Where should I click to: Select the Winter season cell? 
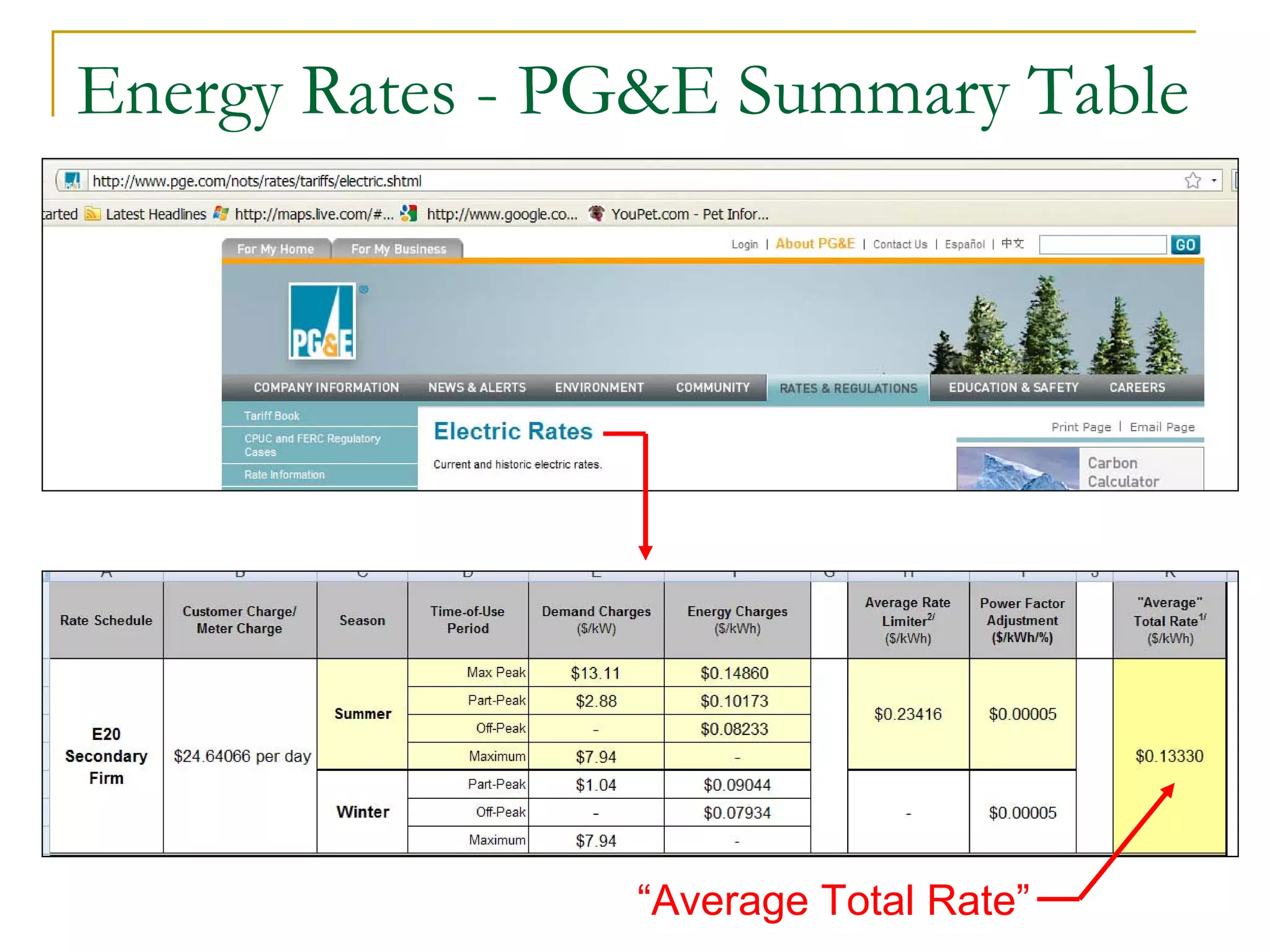tap(362, 812)
